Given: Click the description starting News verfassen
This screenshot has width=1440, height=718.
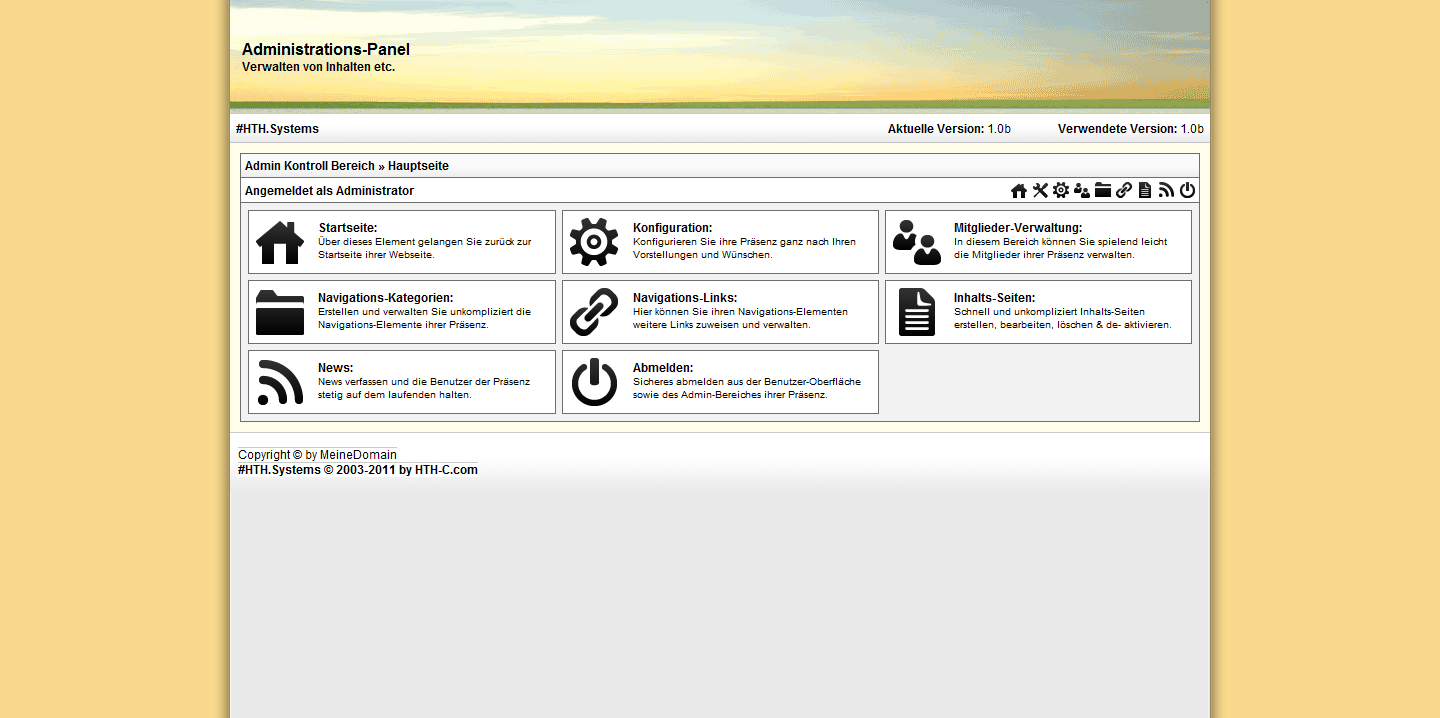Looking at the screenshot, I should [424, 388].
